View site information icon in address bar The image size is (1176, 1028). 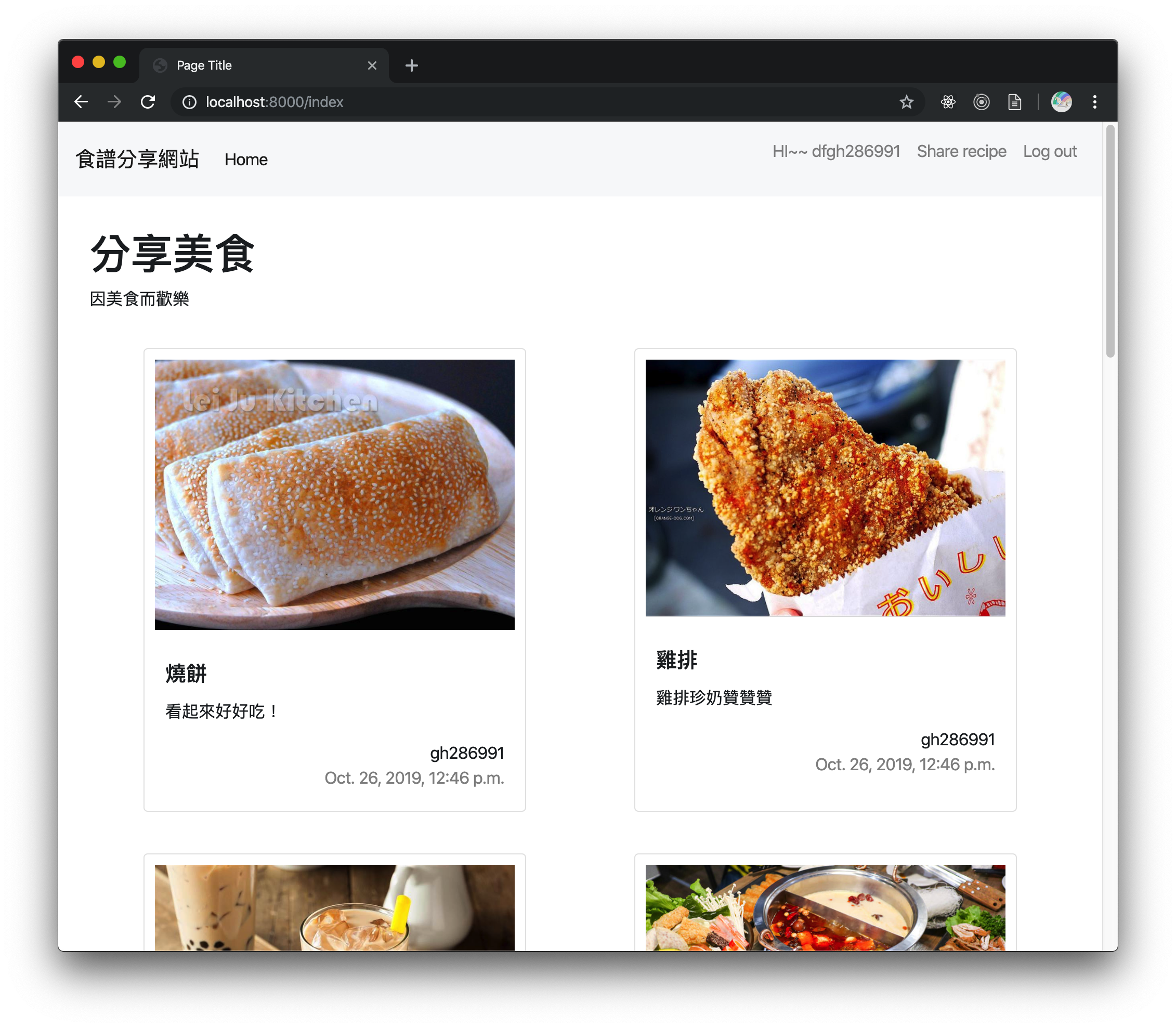coord(189,102)
